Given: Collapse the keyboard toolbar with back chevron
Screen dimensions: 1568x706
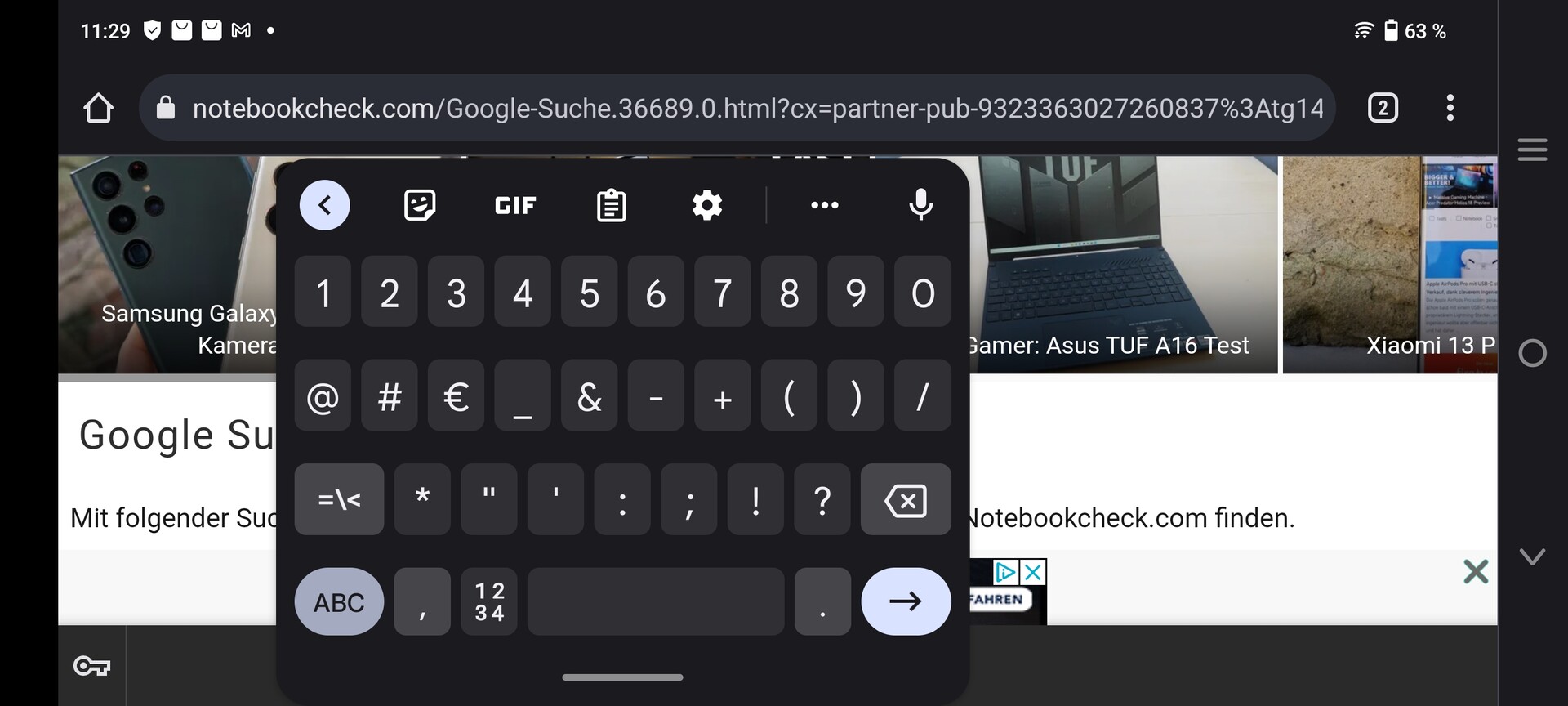Looking at the screenshot, I should click(324, 205).
